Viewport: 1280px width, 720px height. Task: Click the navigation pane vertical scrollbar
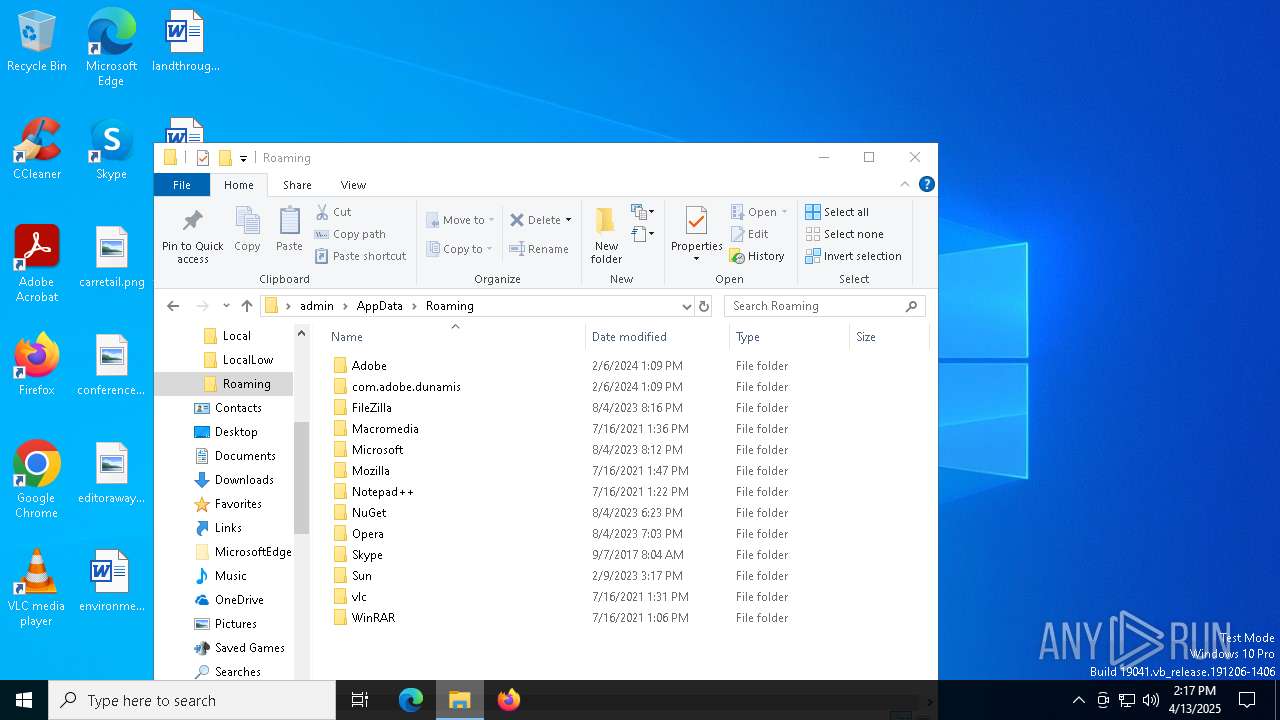coord(301,478)
